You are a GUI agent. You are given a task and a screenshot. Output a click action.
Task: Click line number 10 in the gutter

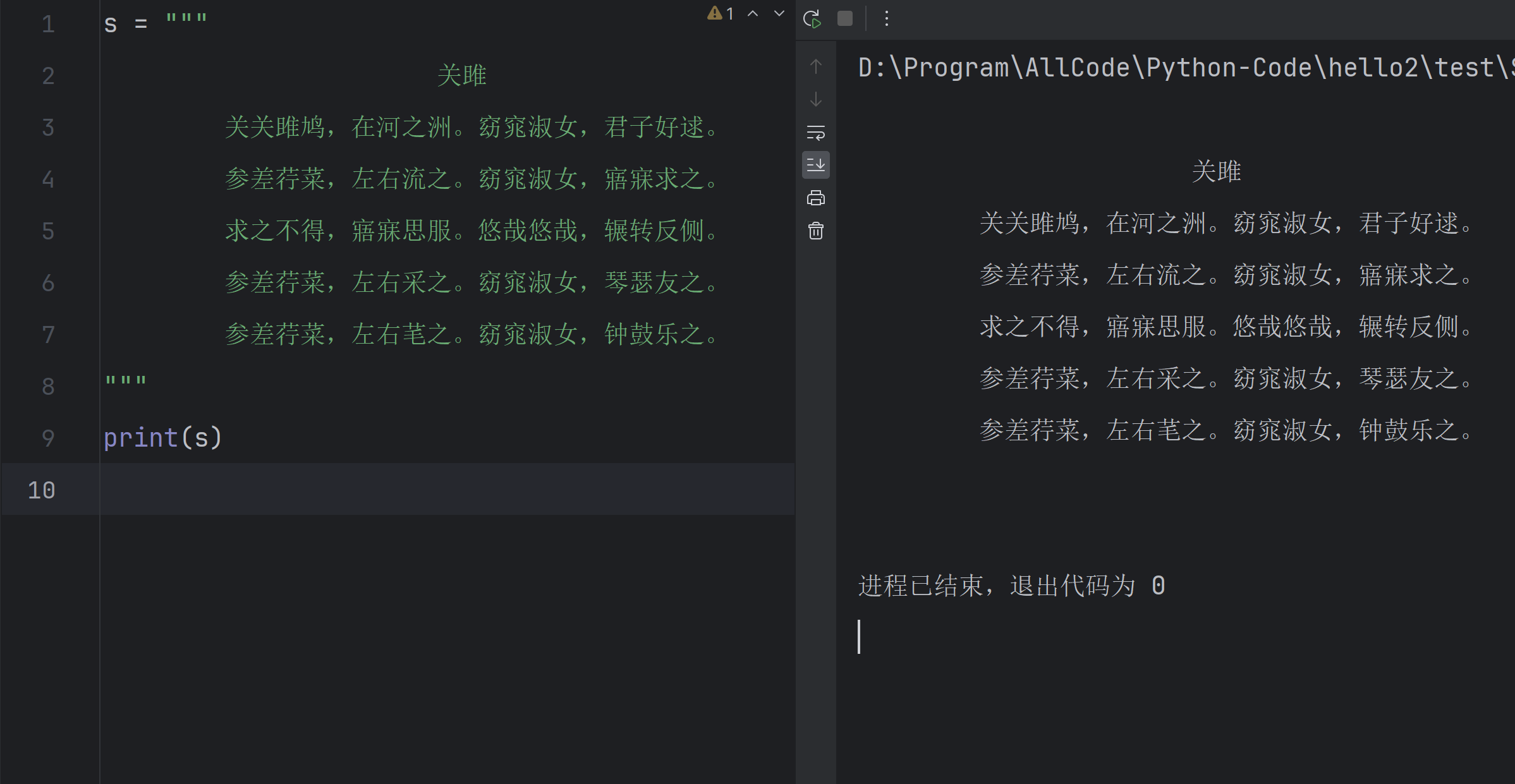42,490
